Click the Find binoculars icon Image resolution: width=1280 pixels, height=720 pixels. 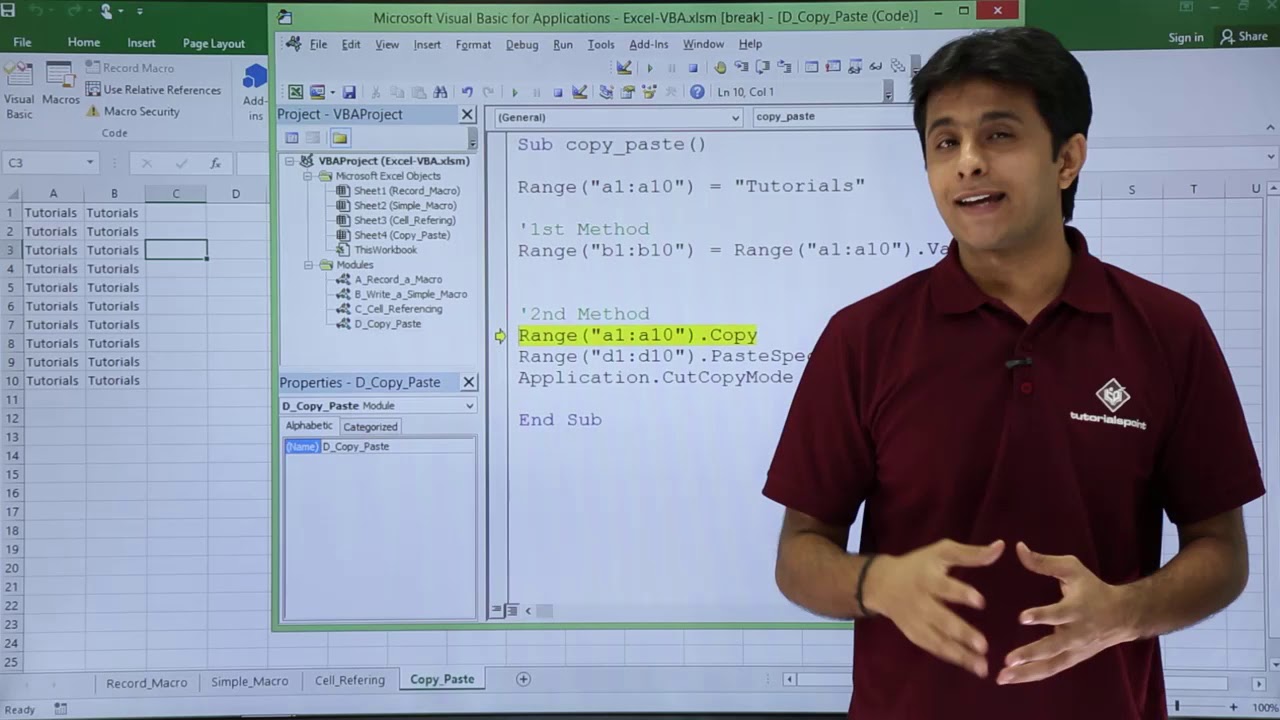click(440, 92)
